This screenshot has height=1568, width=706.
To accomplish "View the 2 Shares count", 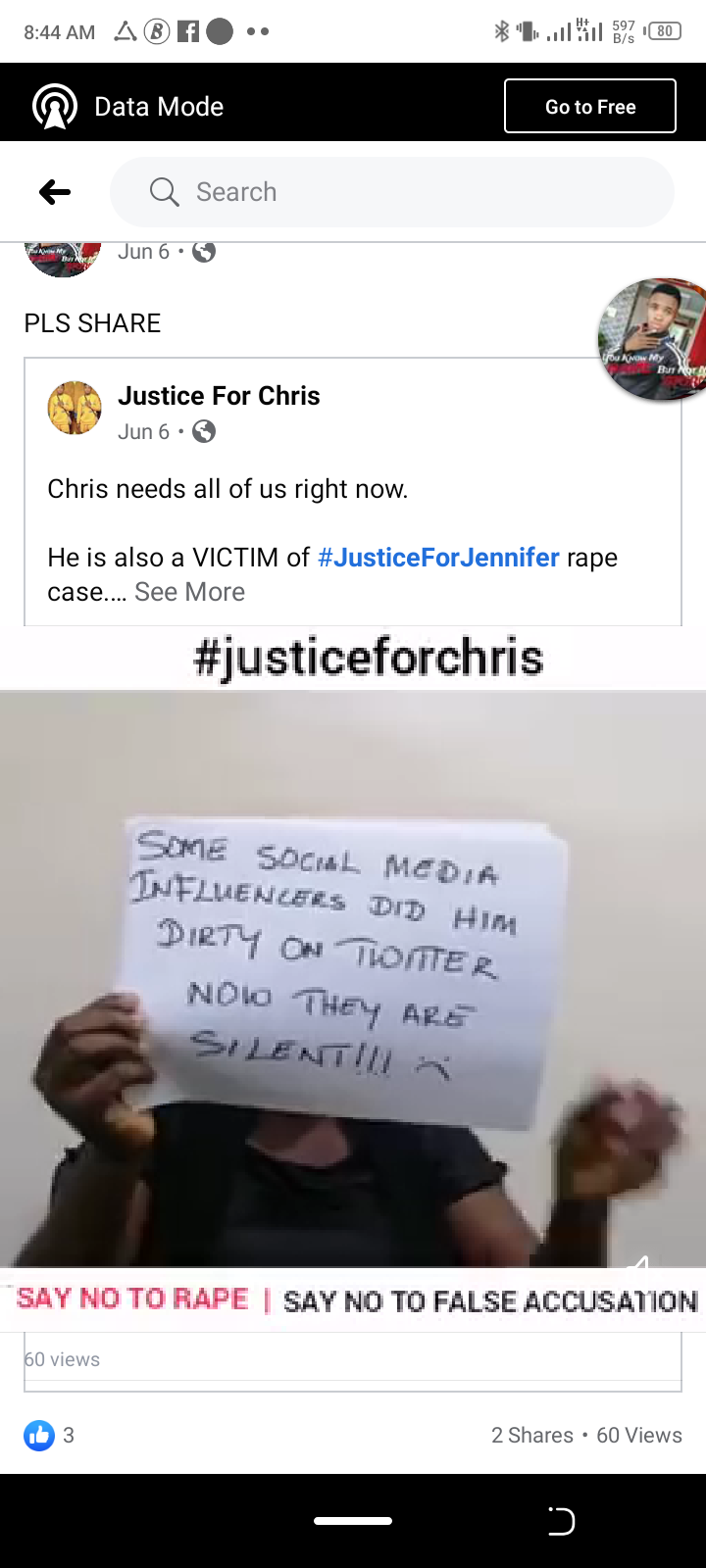I will 532,1436.
